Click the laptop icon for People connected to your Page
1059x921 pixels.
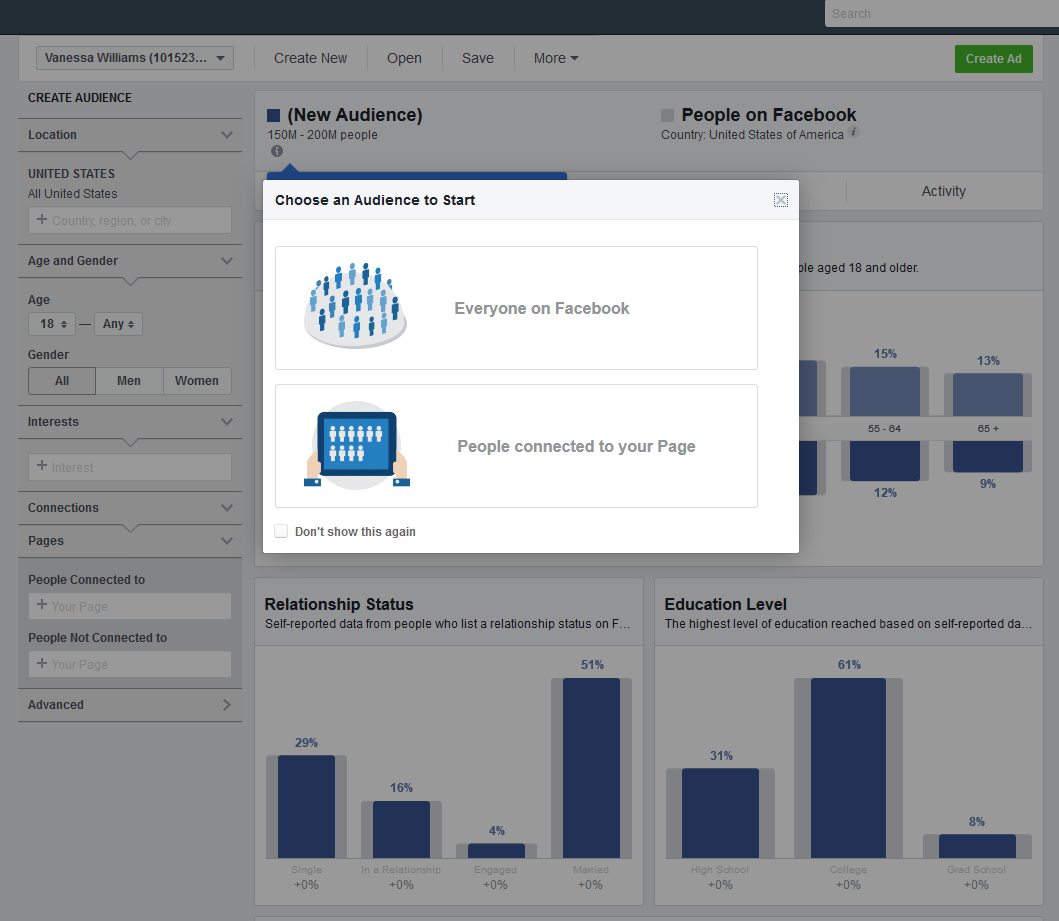point(356,446)
